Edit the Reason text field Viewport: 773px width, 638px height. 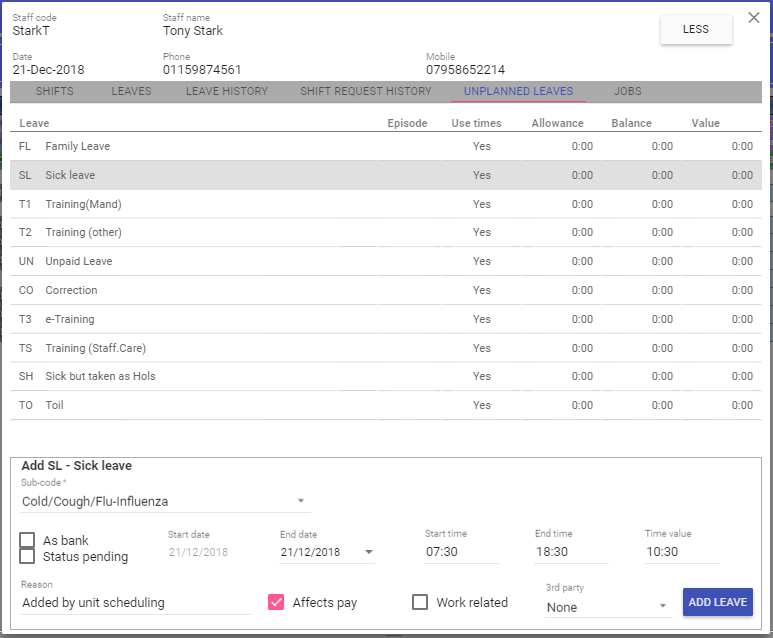[135, 603]
